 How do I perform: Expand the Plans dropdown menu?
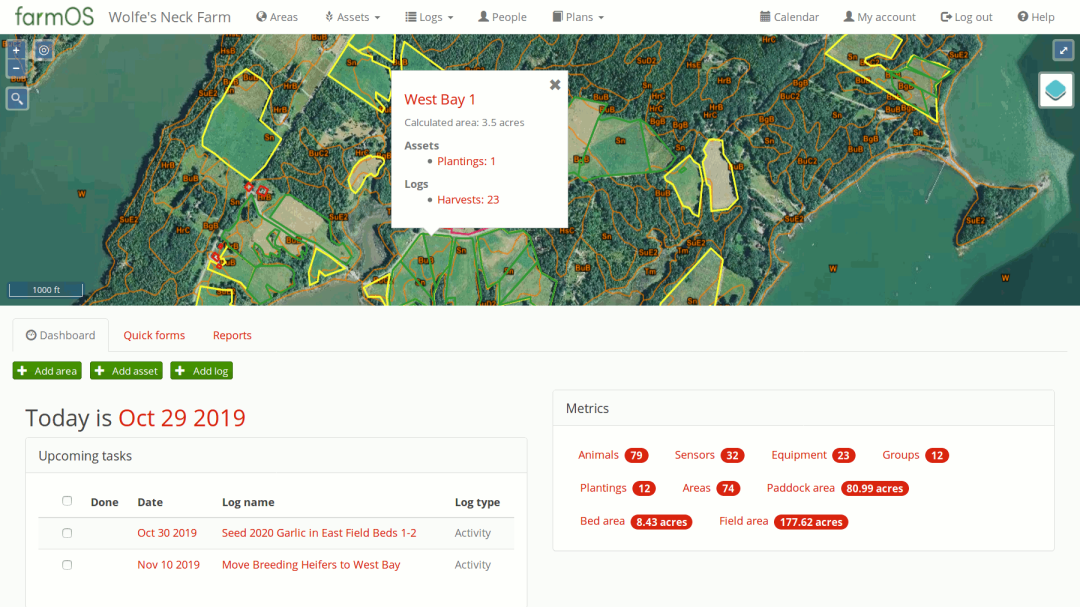[x=578, y=17]
